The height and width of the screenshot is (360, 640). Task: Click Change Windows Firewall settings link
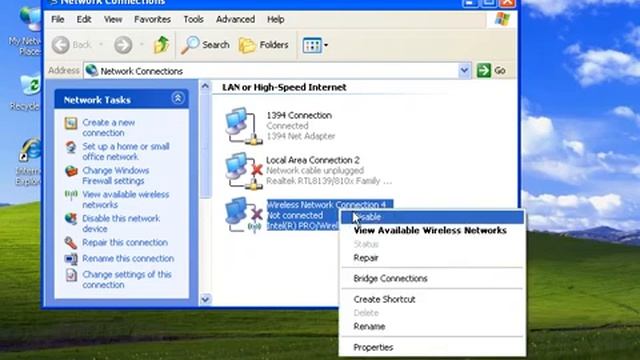click(116, 176)
